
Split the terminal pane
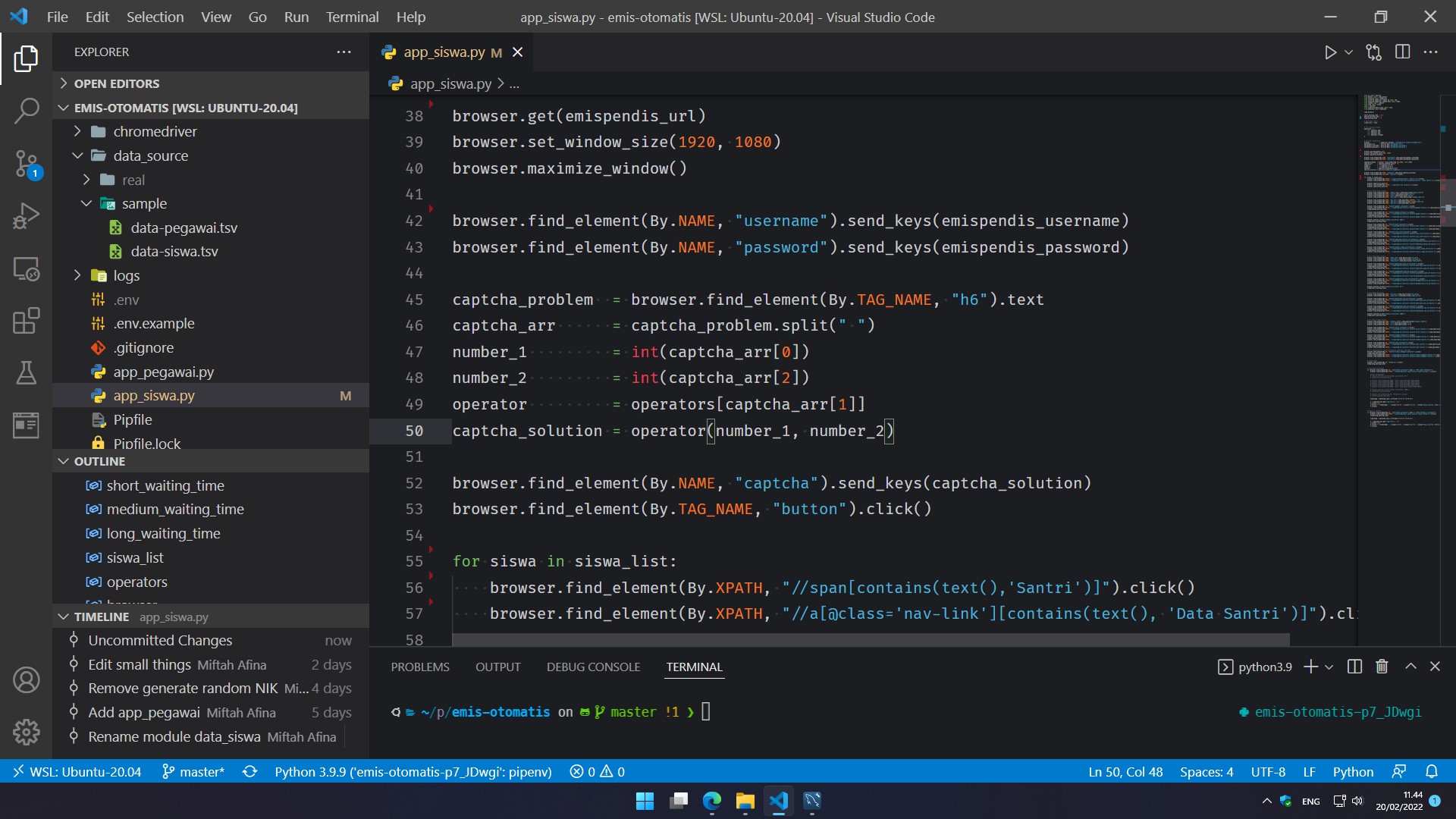1354,667
